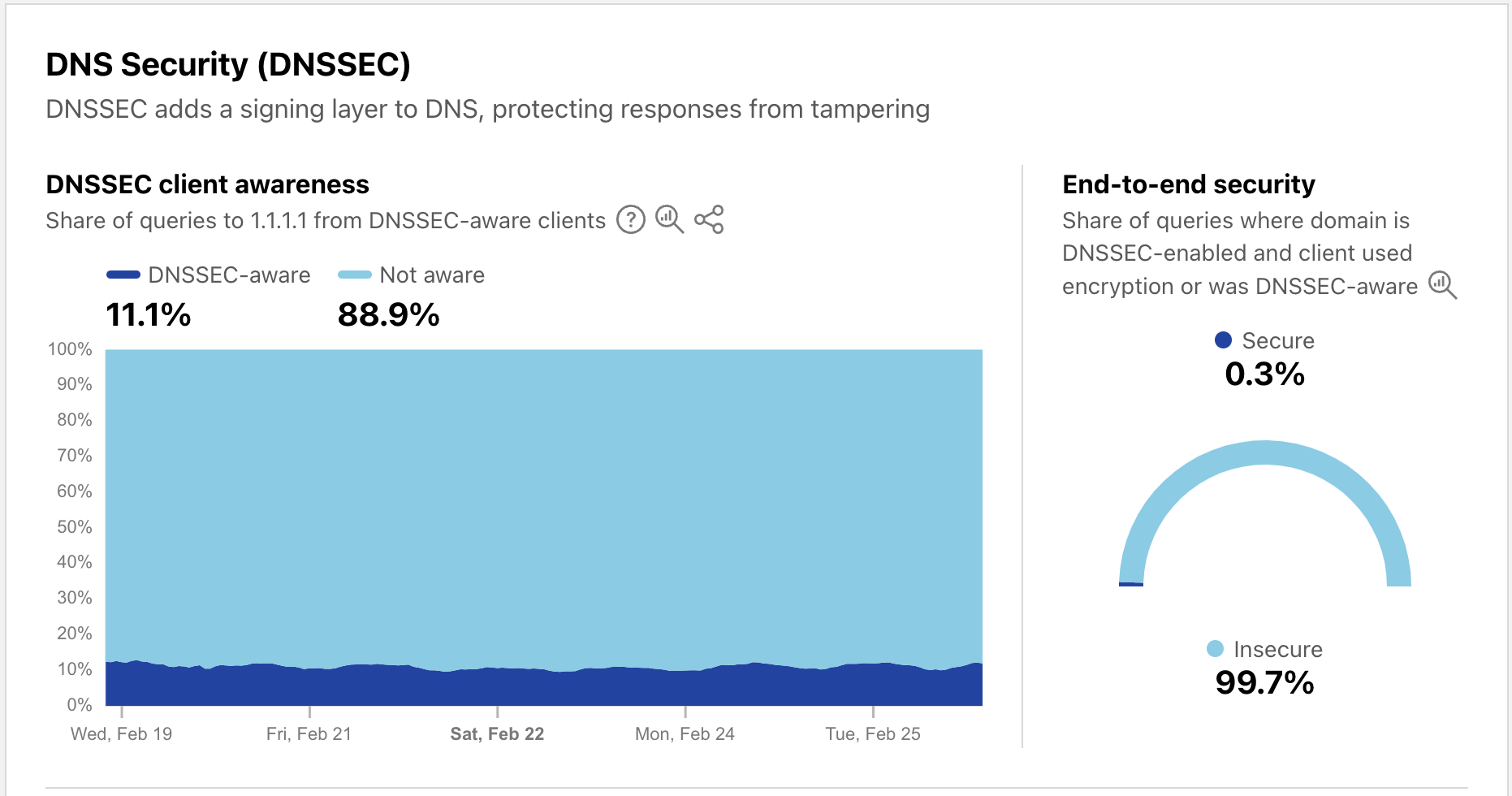Click the light blue Insecure gauge arc

click(1265, 452)
